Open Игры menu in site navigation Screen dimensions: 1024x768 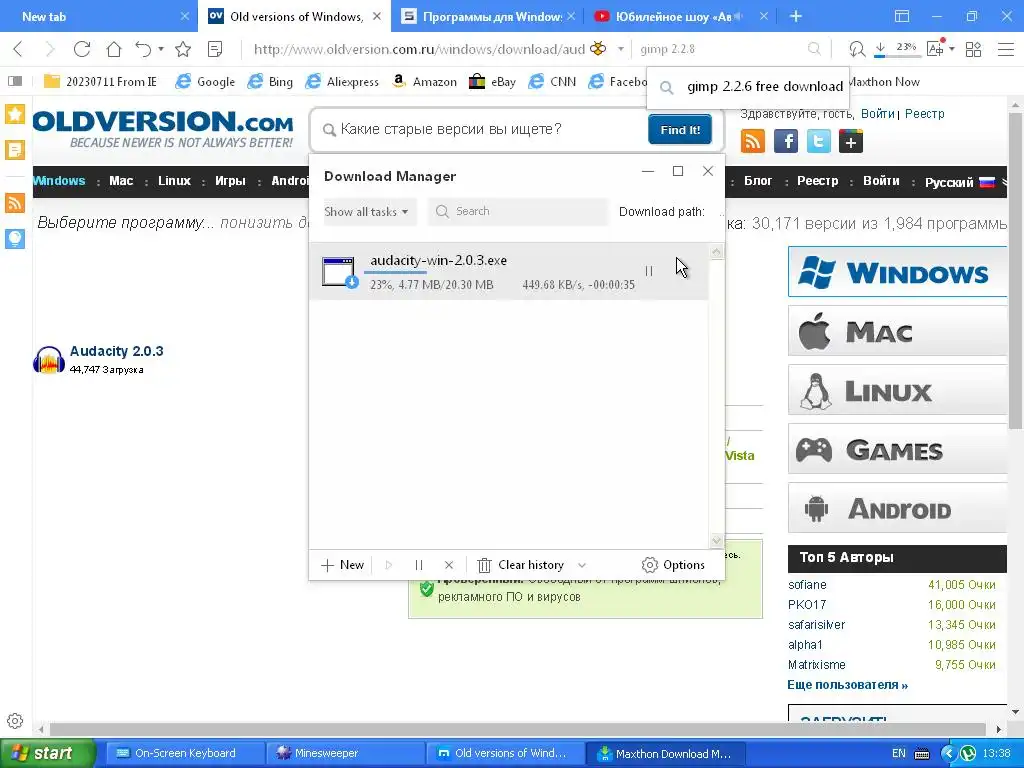pos(231,181)
